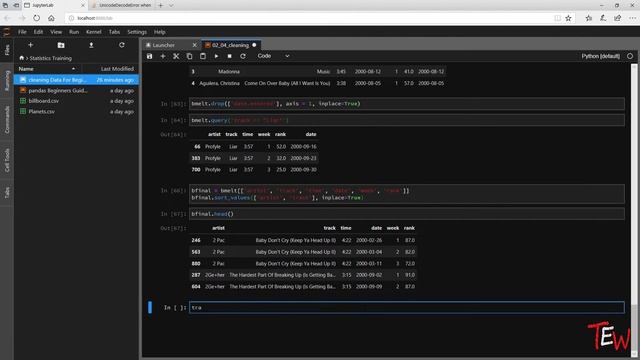
Task: Open the Tabs menu
Action: click(114, 32)
